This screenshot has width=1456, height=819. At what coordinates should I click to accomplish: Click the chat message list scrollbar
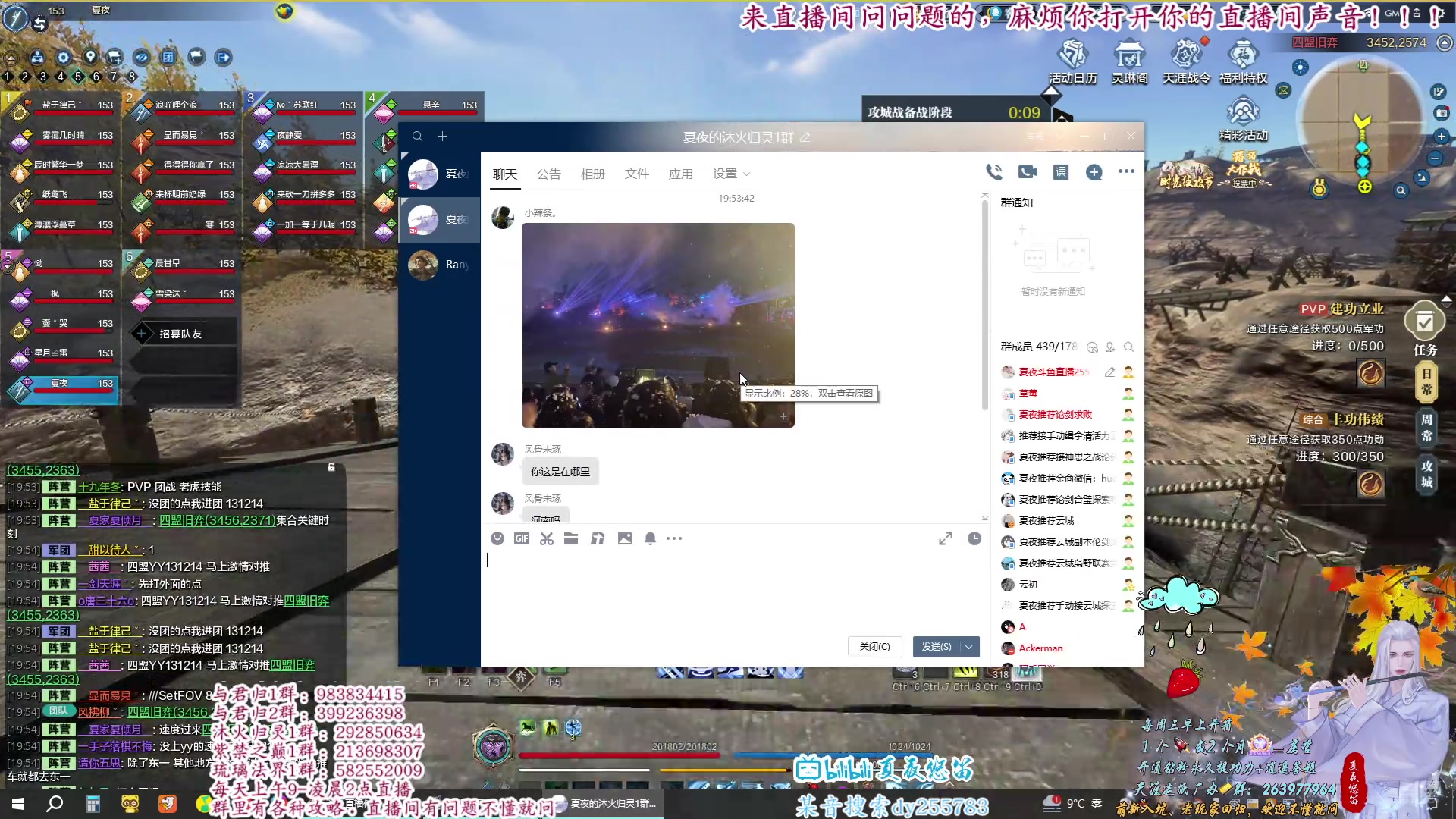[x=984, y=303]
